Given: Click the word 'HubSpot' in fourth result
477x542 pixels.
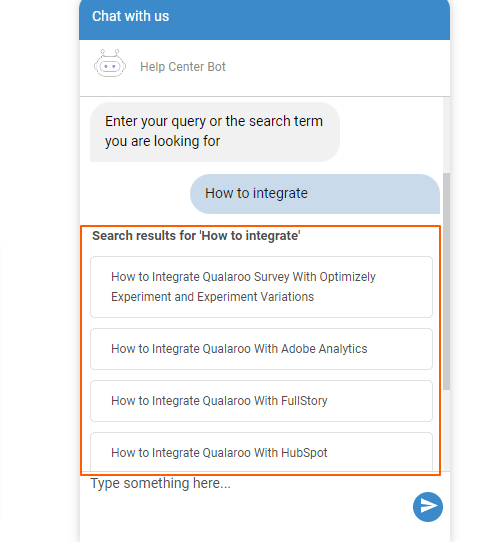Looking at the screenshot, I should [x=304, y=452].
